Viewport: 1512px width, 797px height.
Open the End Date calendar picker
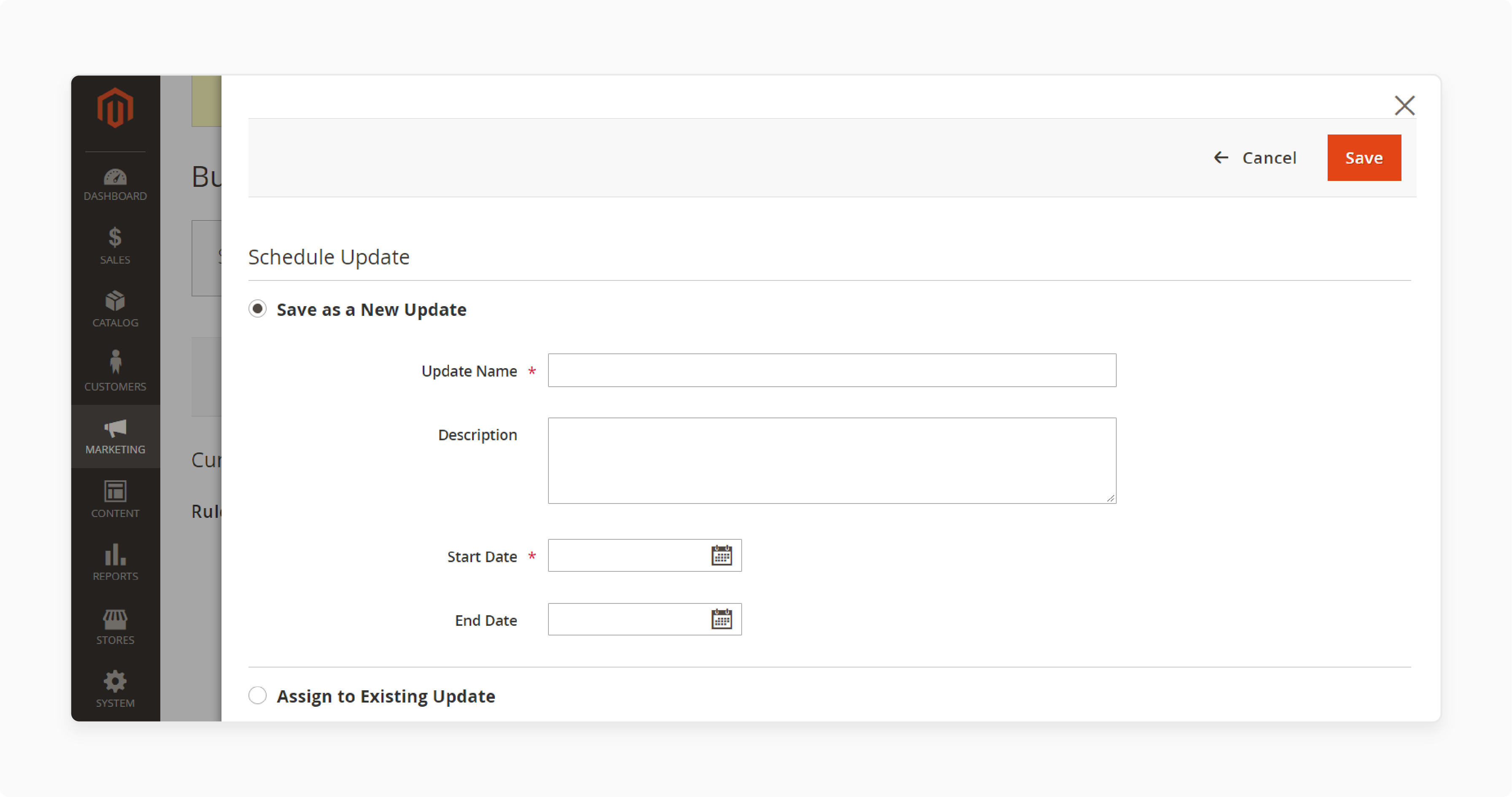721,619
